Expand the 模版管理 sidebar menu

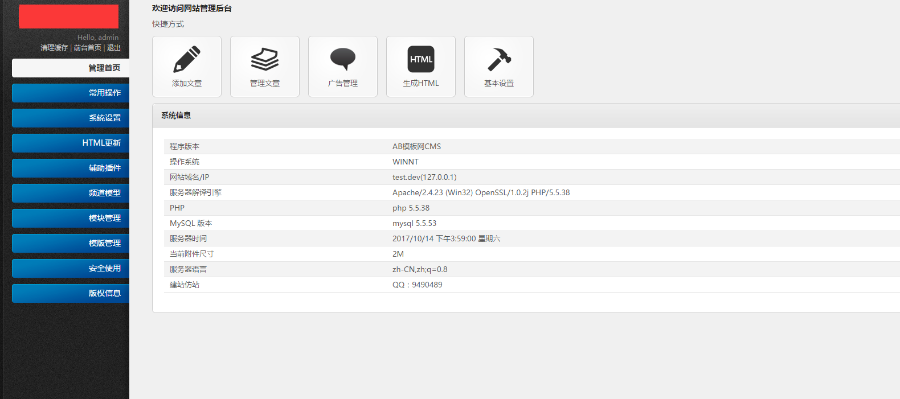pyautogui.click(x=71, y=243)
